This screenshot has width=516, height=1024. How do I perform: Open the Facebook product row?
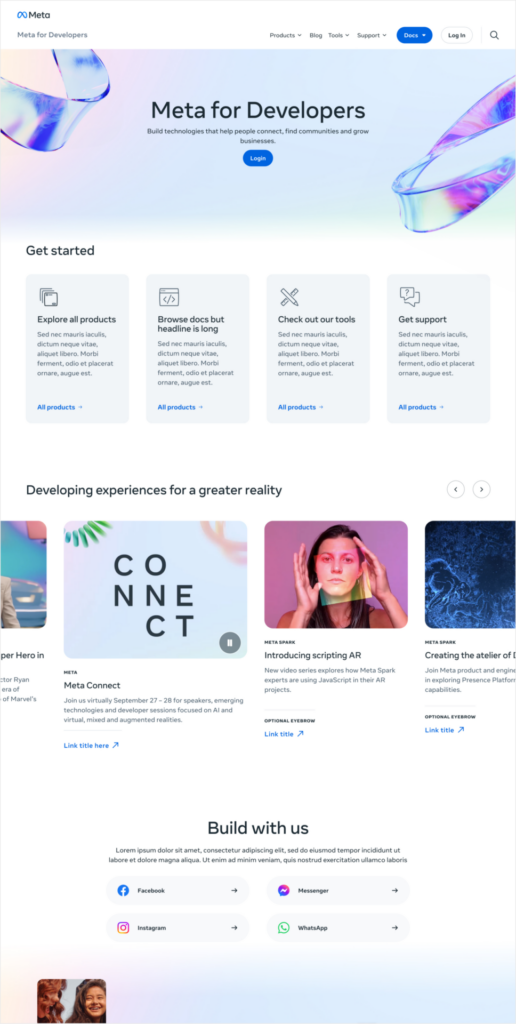tap(178, 890)
